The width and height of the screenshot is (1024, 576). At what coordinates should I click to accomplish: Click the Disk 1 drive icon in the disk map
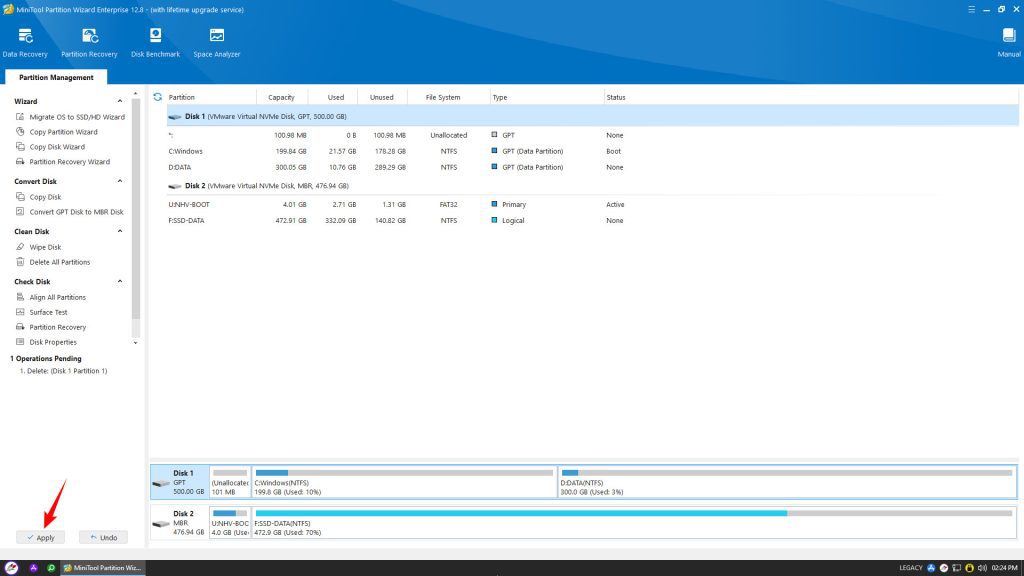[x=161, y=483]
